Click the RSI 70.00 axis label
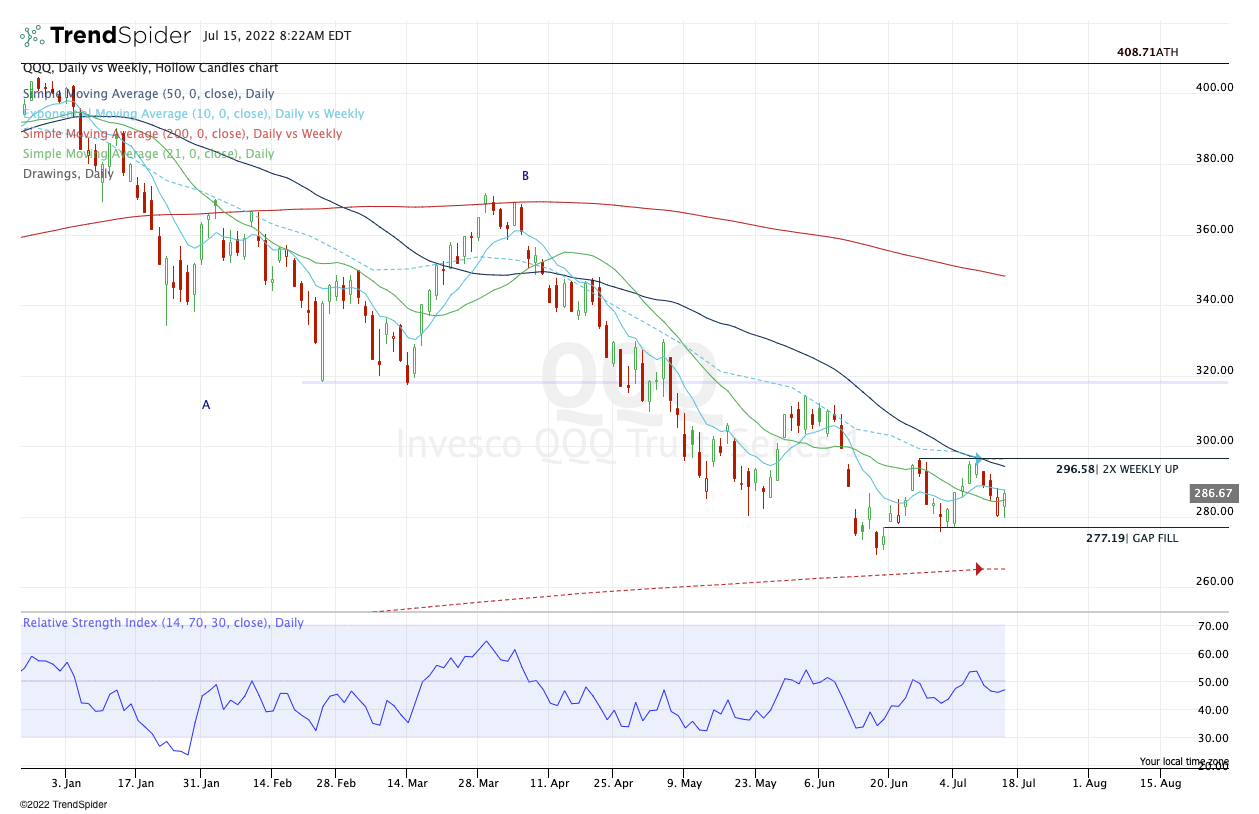The image size is (1259, 814). point(1213,626)
